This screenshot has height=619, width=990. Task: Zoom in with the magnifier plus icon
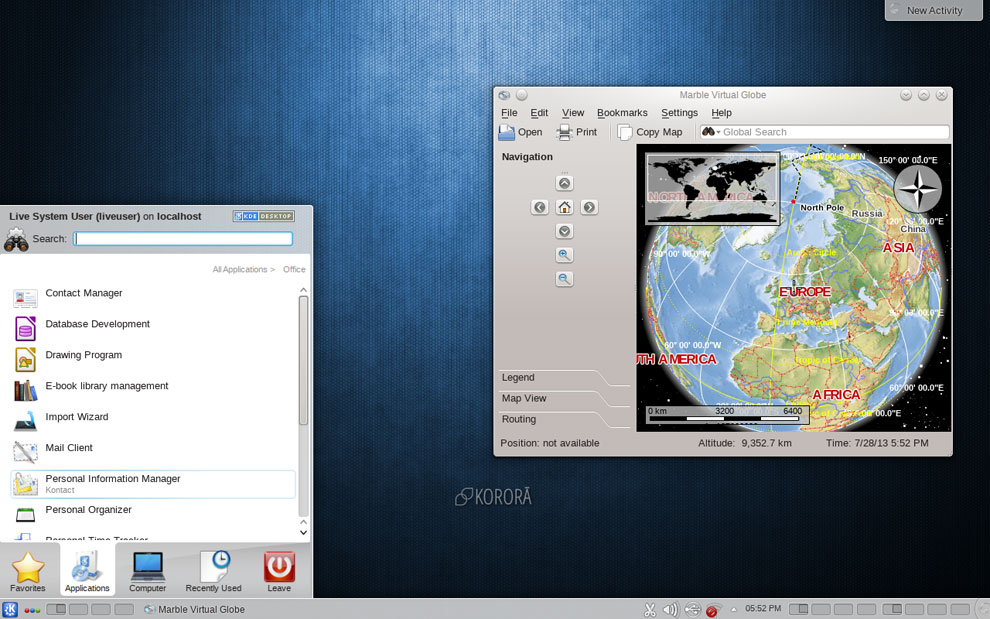click(564, 255)
